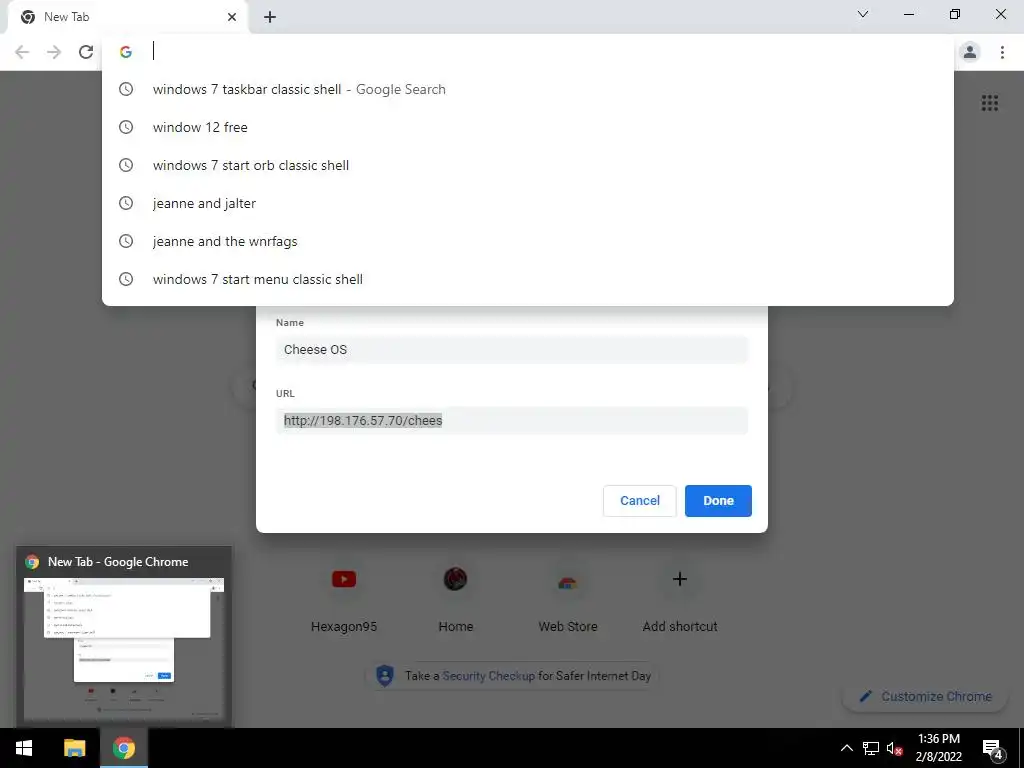Open a new tab with plus button

[x=270, y=17]
